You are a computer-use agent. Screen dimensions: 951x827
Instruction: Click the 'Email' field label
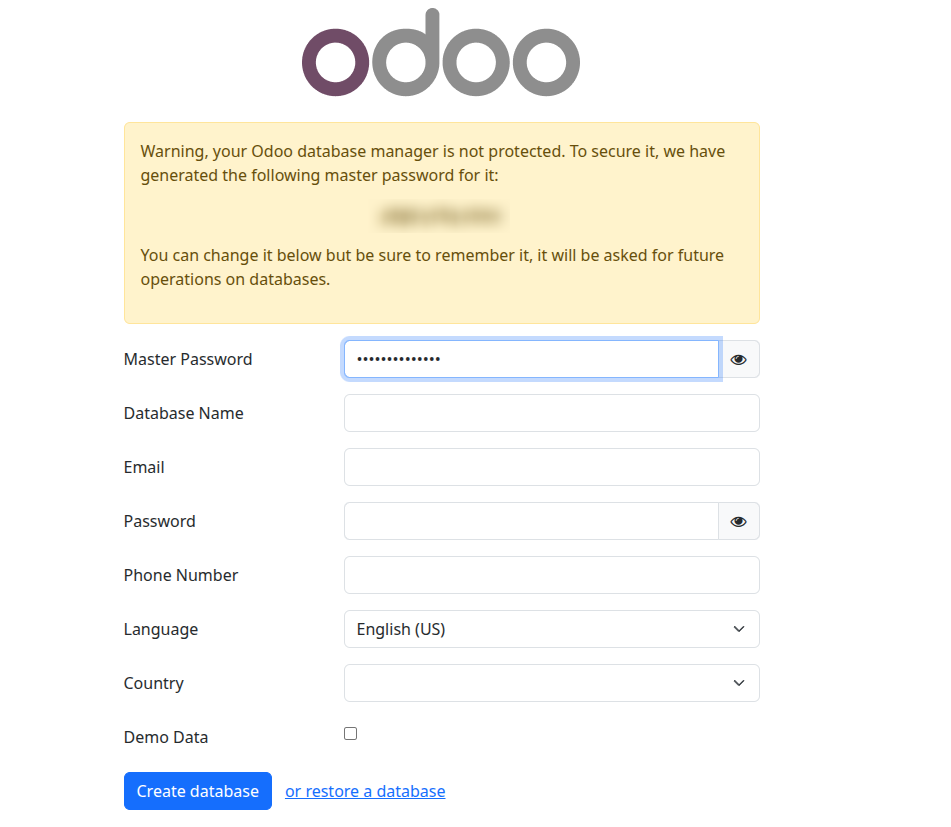pos(144,467)
